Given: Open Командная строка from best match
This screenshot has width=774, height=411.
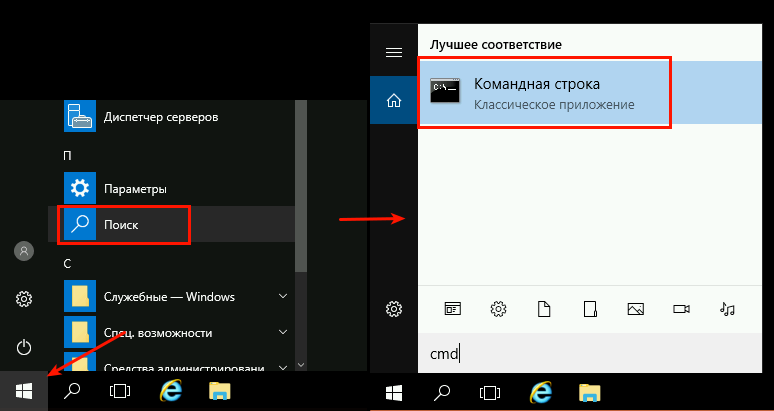Looking at the screenshot, I should [x=545, y=92].
